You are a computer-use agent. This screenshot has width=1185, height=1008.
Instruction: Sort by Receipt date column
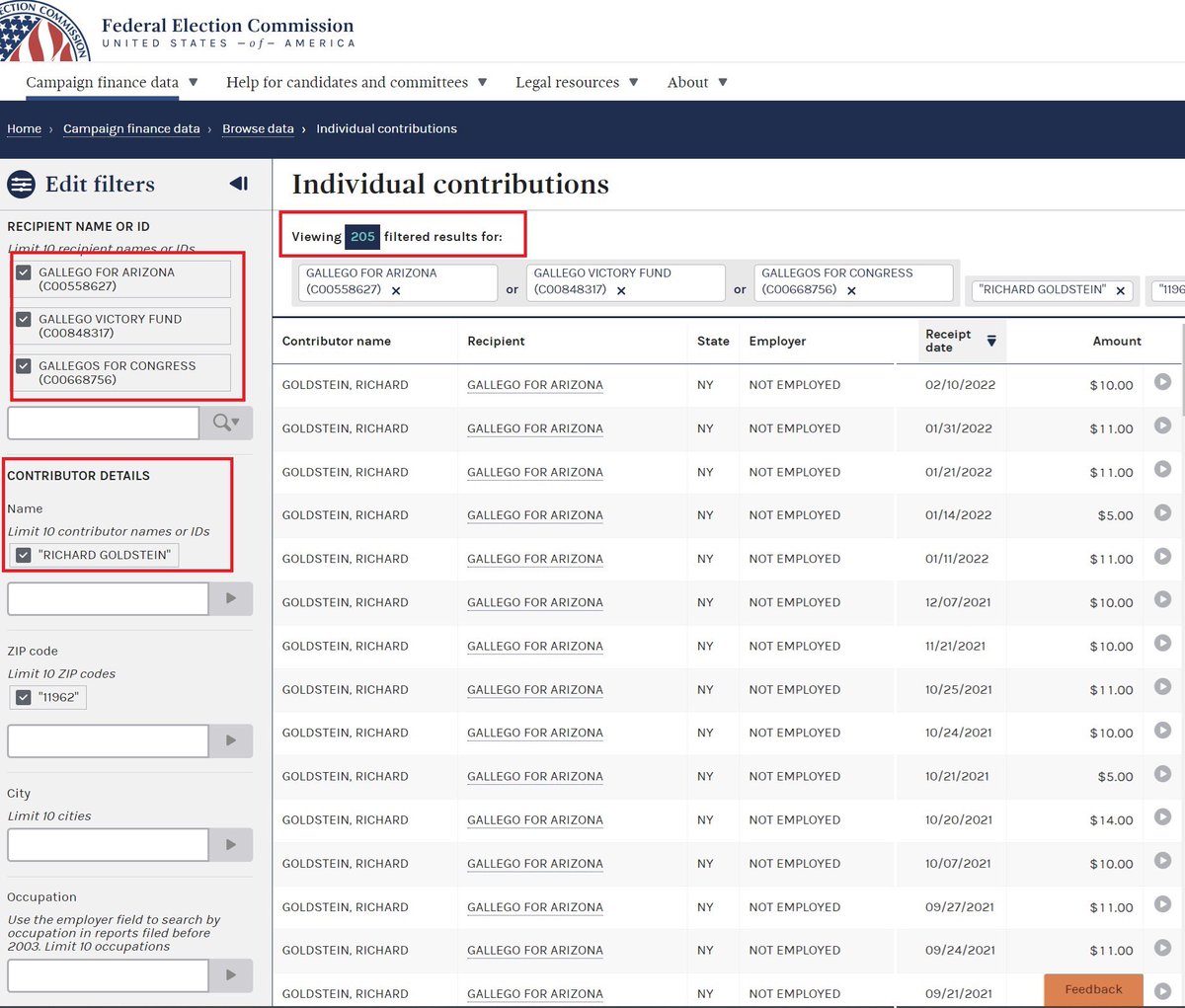[x=960, y=341]
